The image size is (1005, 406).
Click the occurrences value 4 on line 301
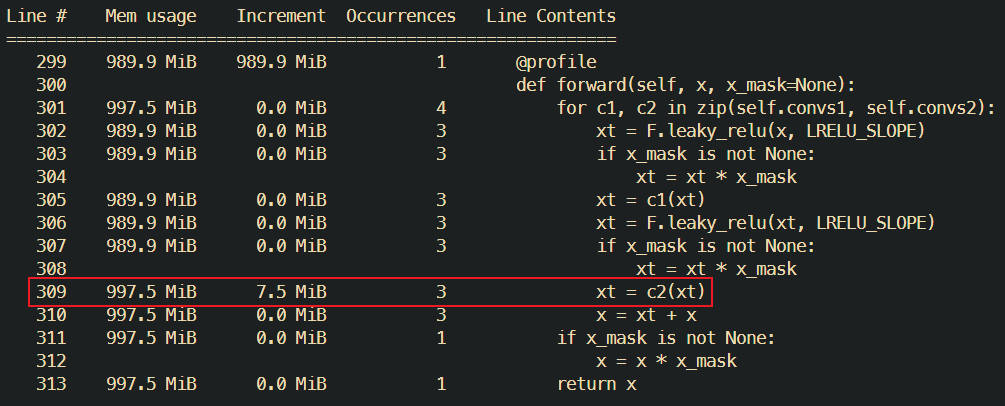click(441, 108)
